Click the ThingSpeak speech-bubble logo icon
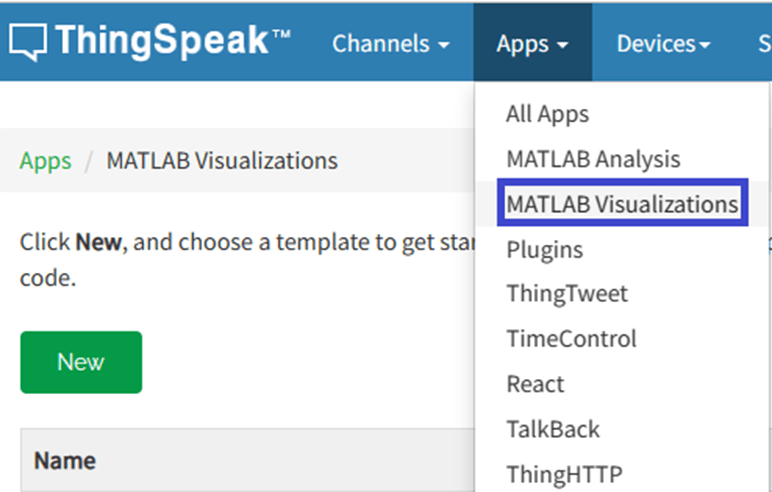The image size is (772, 492). point(28,41)
